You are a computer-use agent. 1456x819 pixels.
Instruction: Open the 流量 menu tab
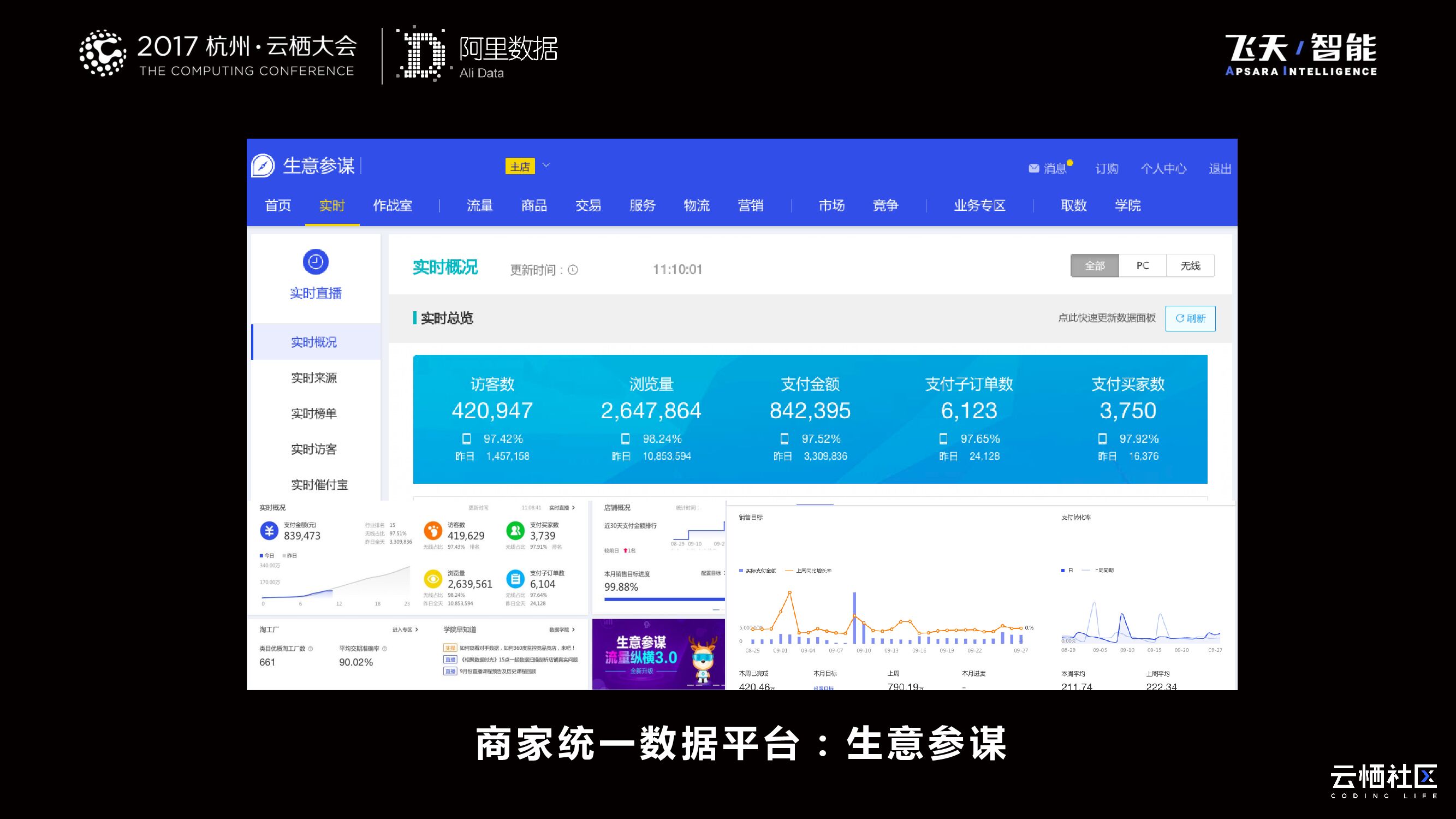tap(480, 206)
